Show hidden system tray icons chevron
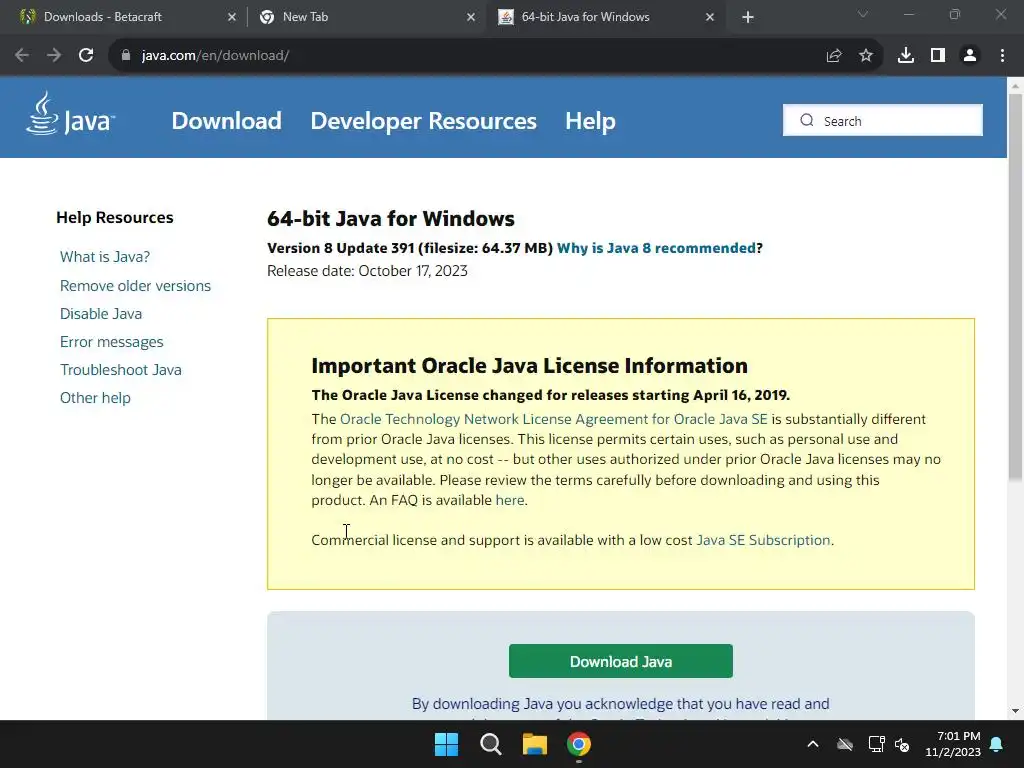The width and height of the screenshot is (1024, 768). click(x=813, y=744)
